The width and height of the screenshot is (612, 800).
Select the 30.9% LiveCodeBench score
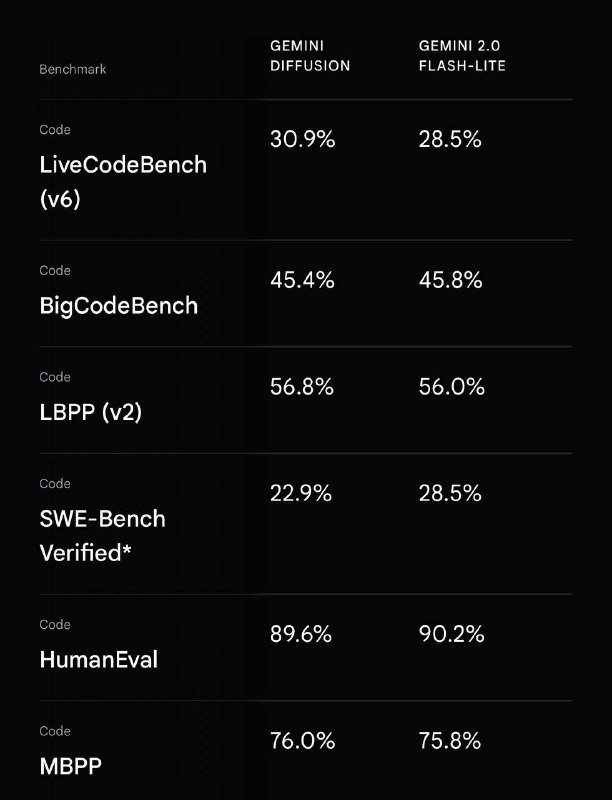click(x=302, y=139)
